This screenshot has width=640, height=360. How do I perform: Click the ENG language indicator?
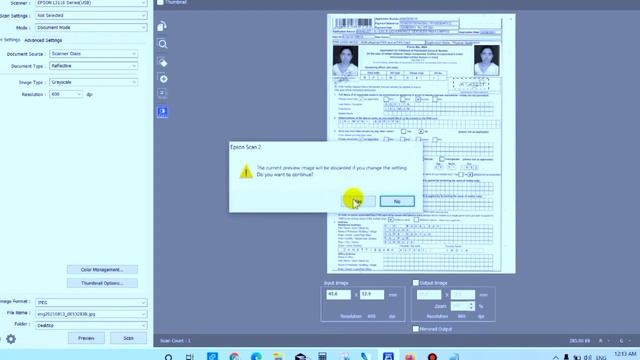point(601,358)
